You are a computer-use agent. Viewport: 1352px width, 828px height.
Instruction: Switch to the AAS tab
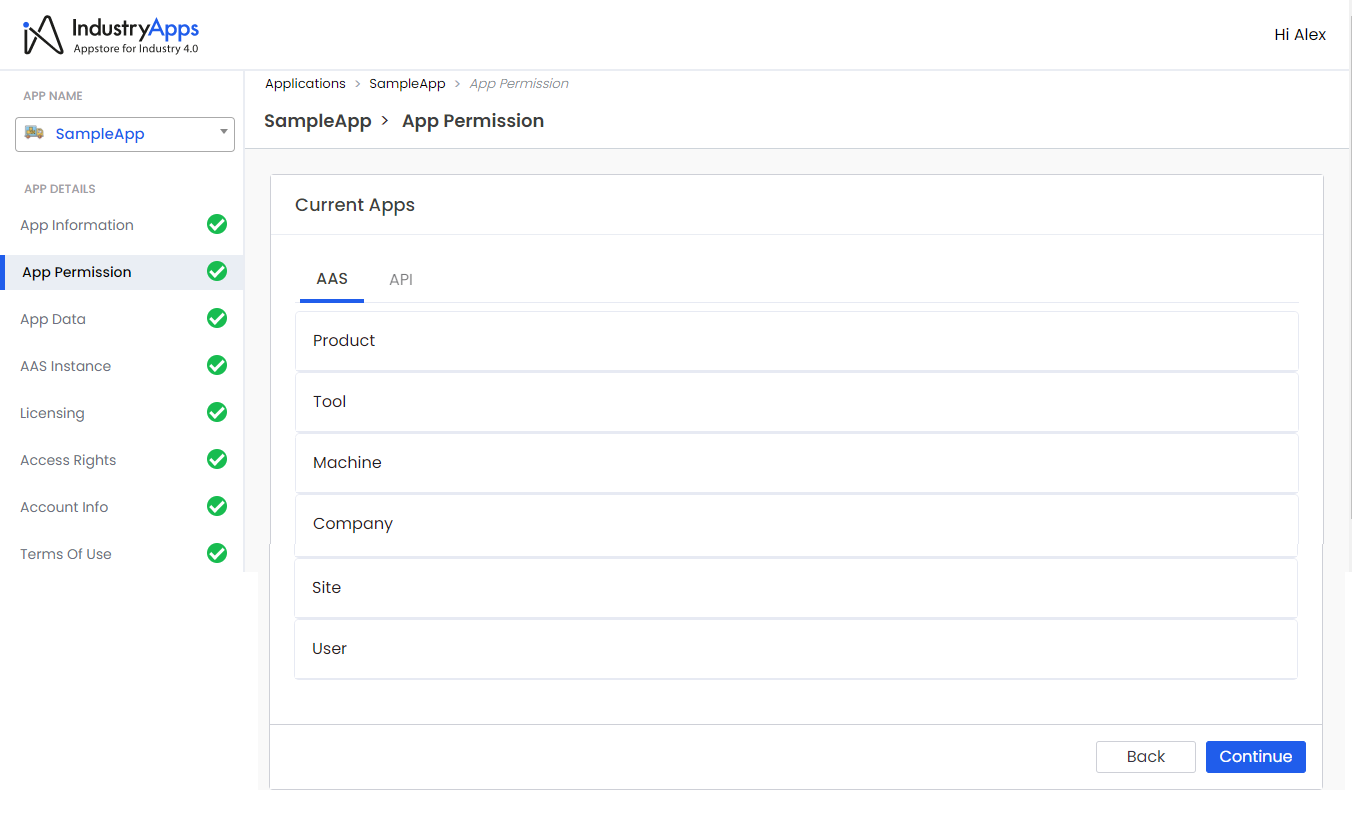[332, 279]
